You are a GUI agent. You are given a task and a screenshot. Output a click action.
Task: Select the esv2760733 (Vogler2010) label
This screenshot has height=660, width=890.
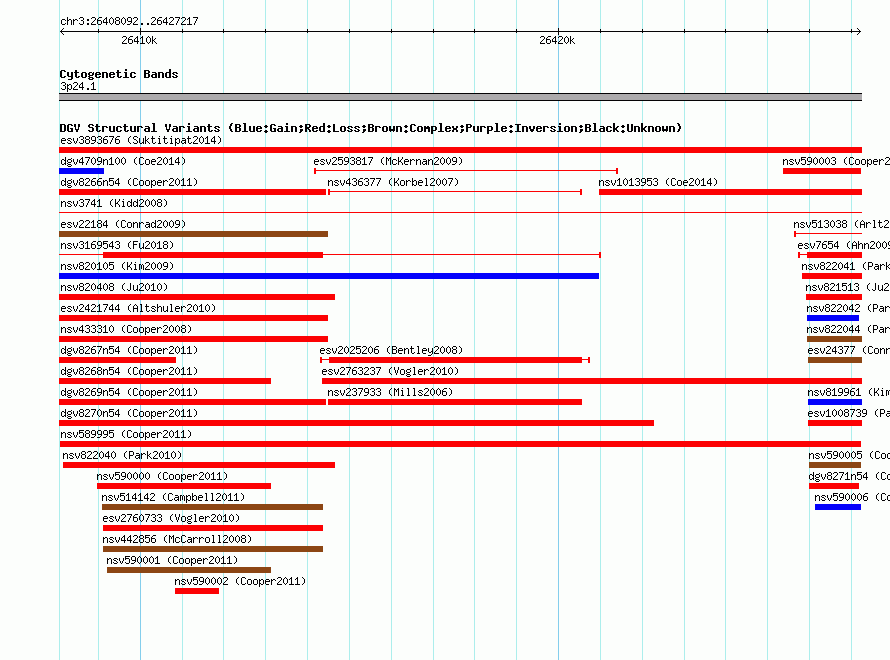point(171,518)
